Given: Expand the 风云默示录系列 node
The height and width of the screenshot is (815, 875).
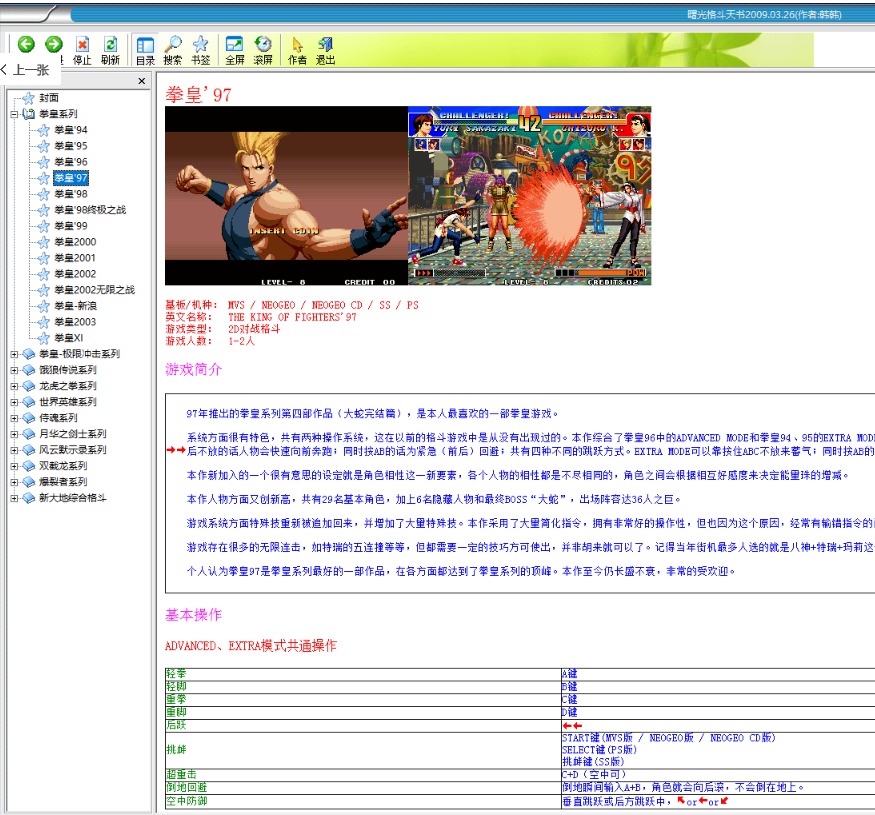Looking at the screenshot, I should click(14, 450).
